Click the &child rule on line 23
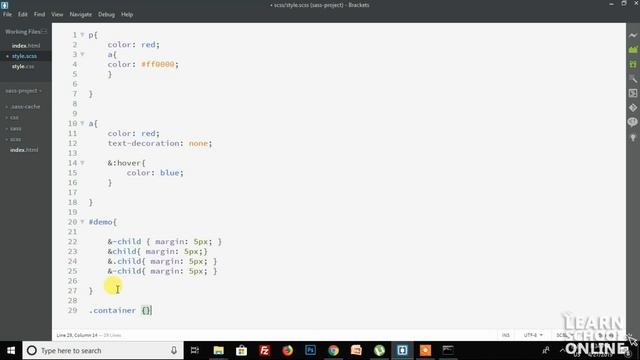Screen dimensions: 640x360 point(158,251)
